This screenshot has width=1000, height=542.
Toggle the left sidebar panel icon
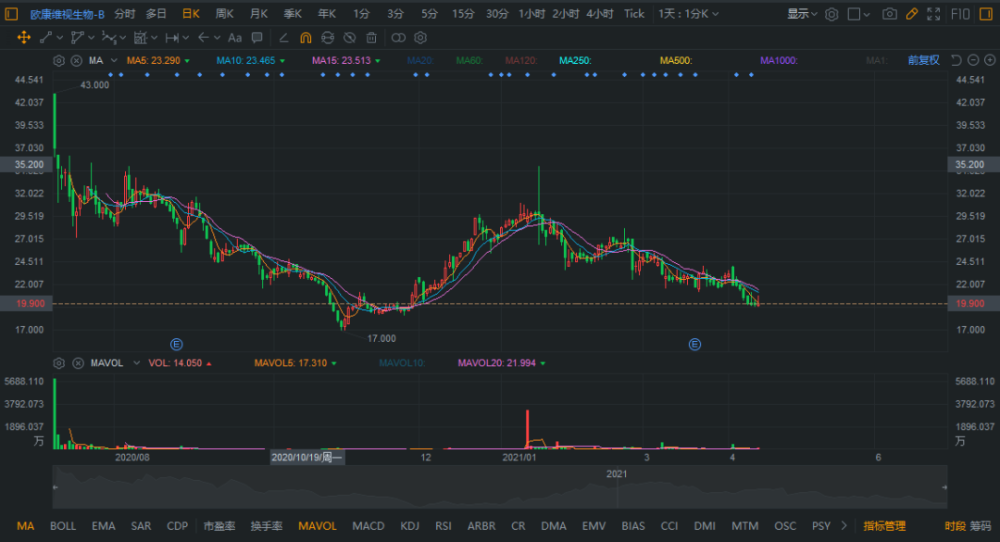(11, 13)
